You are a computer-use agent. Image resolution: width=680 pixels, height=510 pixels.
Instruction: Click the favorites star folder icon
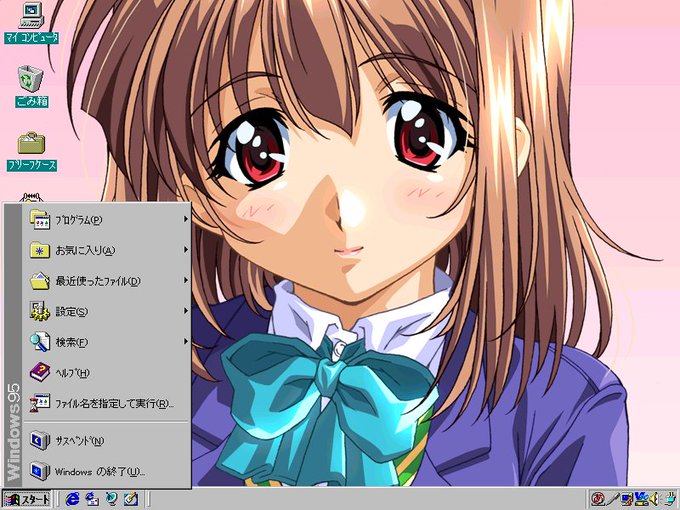tap(40, 250)
